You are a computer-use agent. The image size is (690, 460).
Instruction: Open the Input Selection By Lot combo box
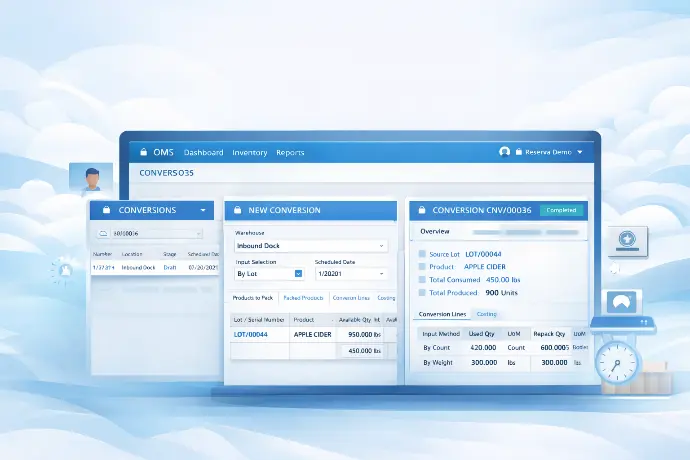tap(269, 274)
